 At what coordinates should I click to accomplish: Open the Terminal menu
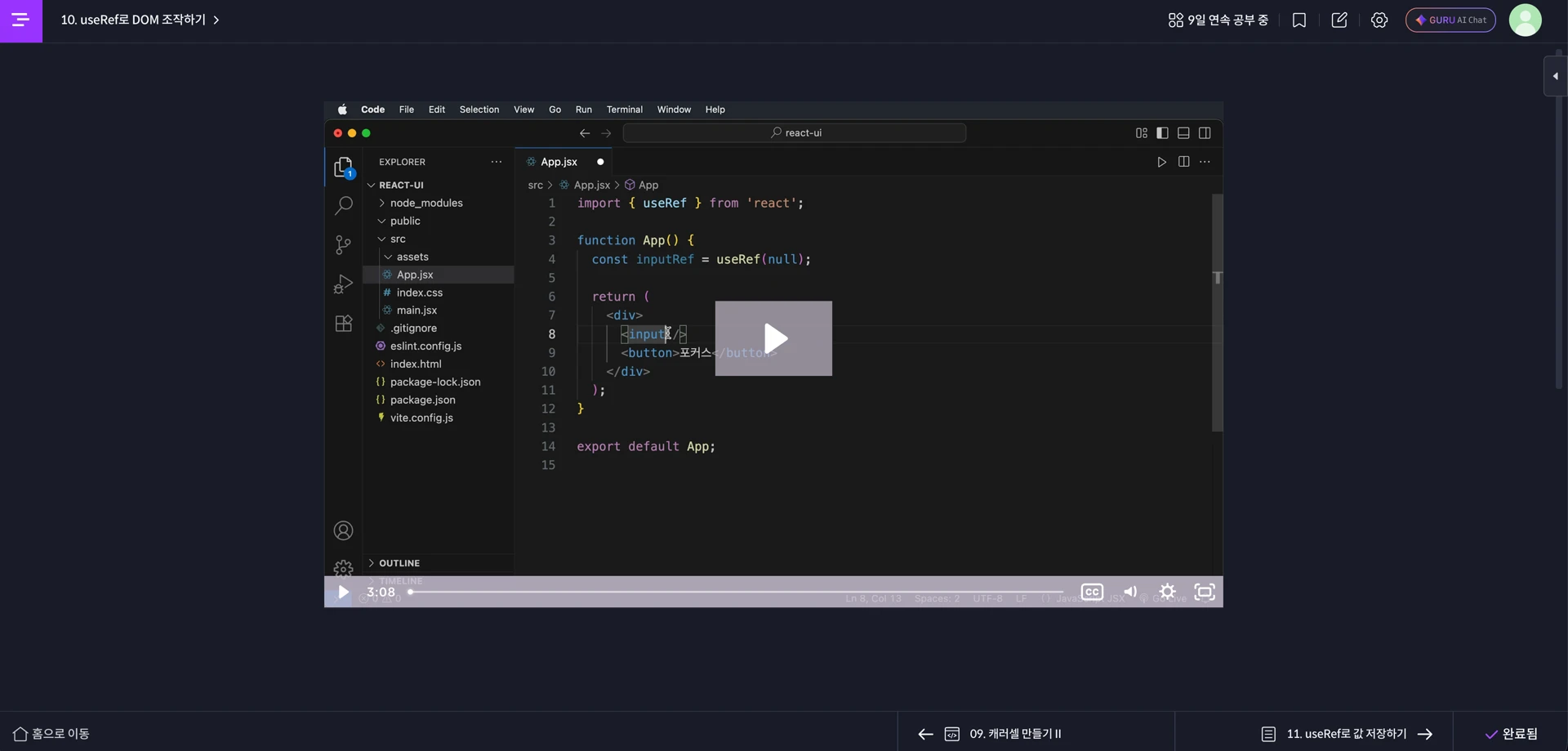pos(625,110)
